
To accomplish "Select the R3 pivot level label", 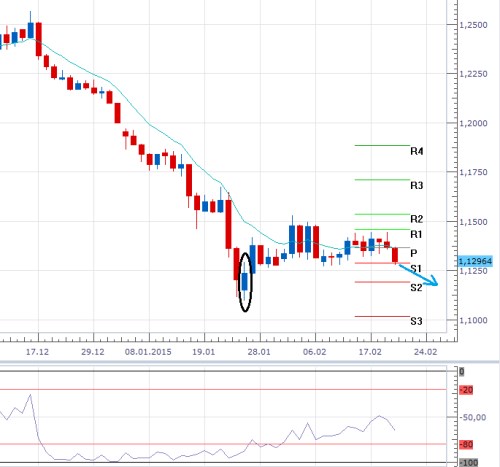I will click(x=417, y=185).
